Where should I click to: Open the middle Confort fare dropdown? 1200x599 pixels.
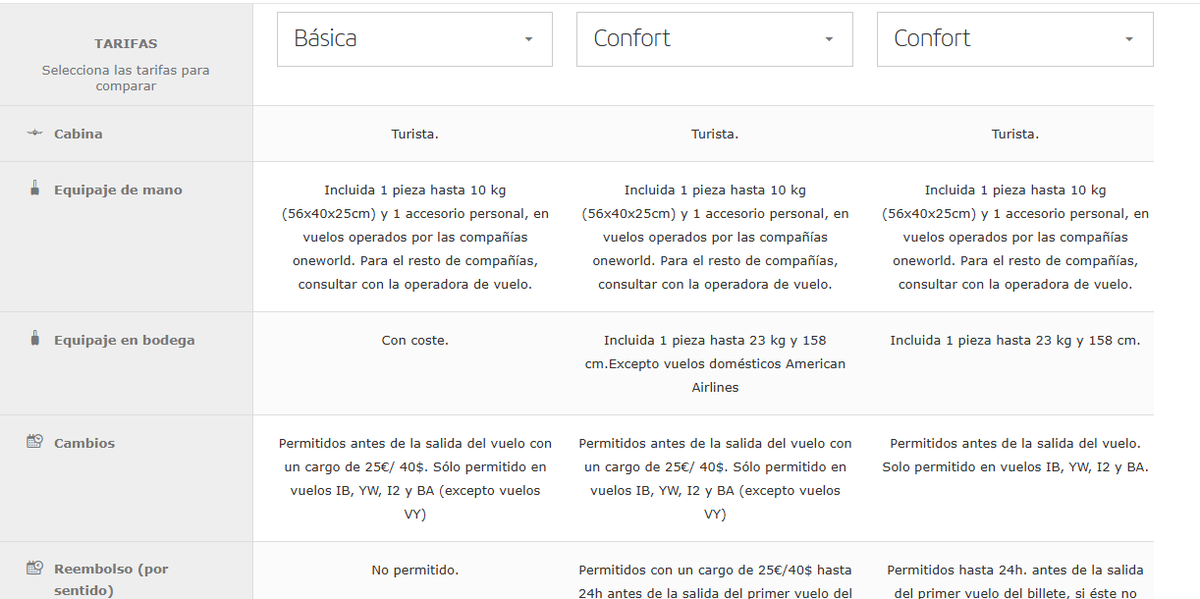click(714, 39)
